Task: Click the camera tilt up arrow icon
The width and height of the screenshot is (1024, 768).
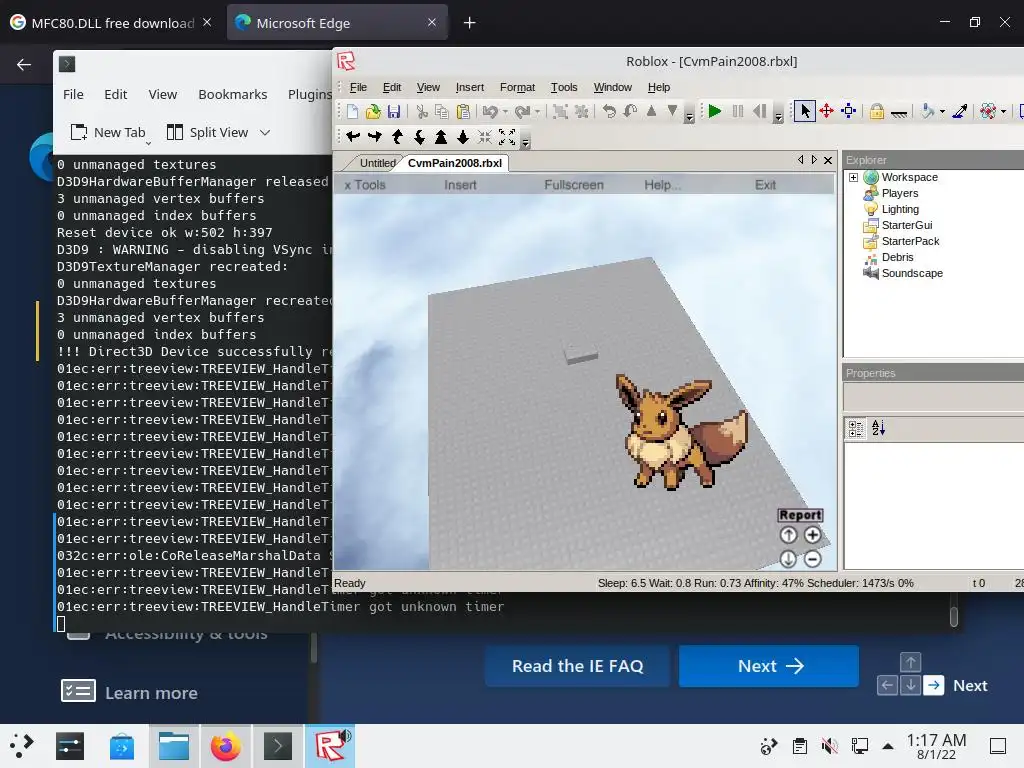Action: [x=397, y=136]
